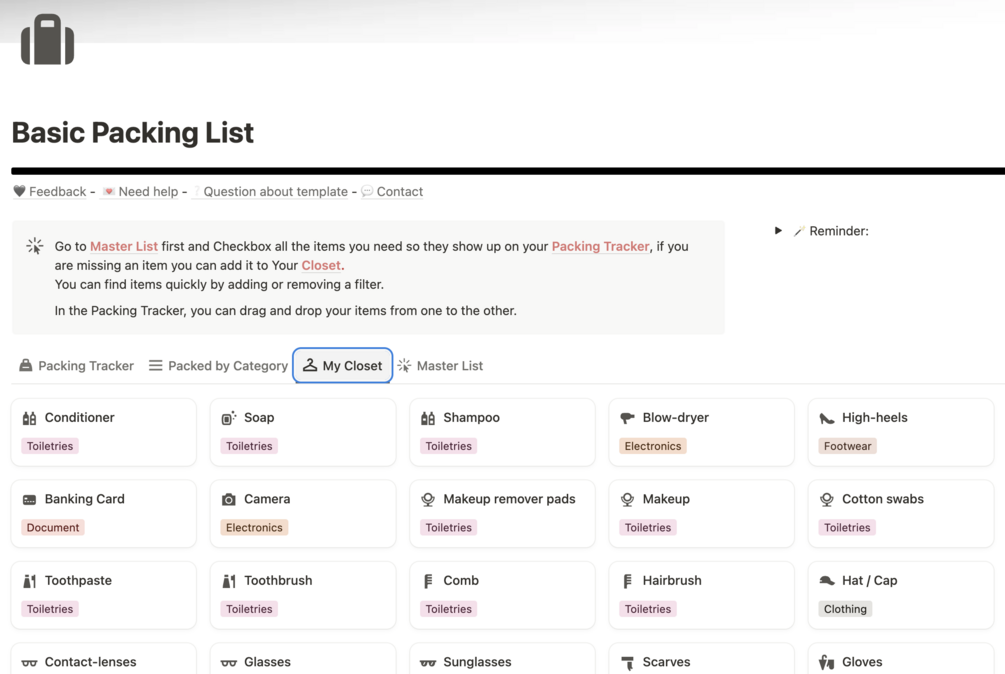
Task: Open the Contact link
Action: click(399, 192)
